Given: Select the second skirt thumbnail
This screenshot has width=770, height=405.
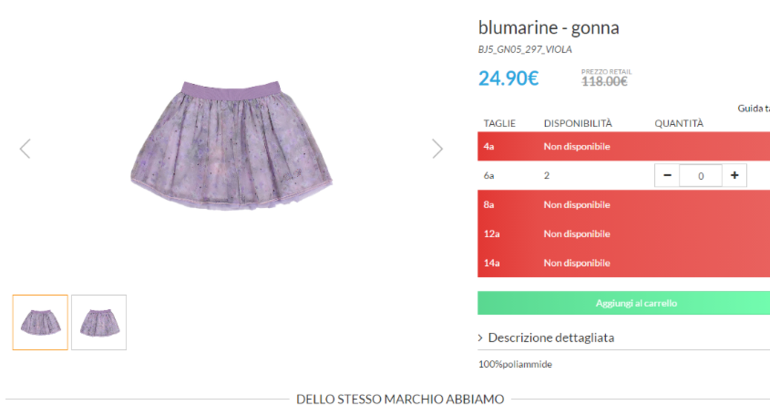Looking at the screenshot, I should (x=99, y=322).
